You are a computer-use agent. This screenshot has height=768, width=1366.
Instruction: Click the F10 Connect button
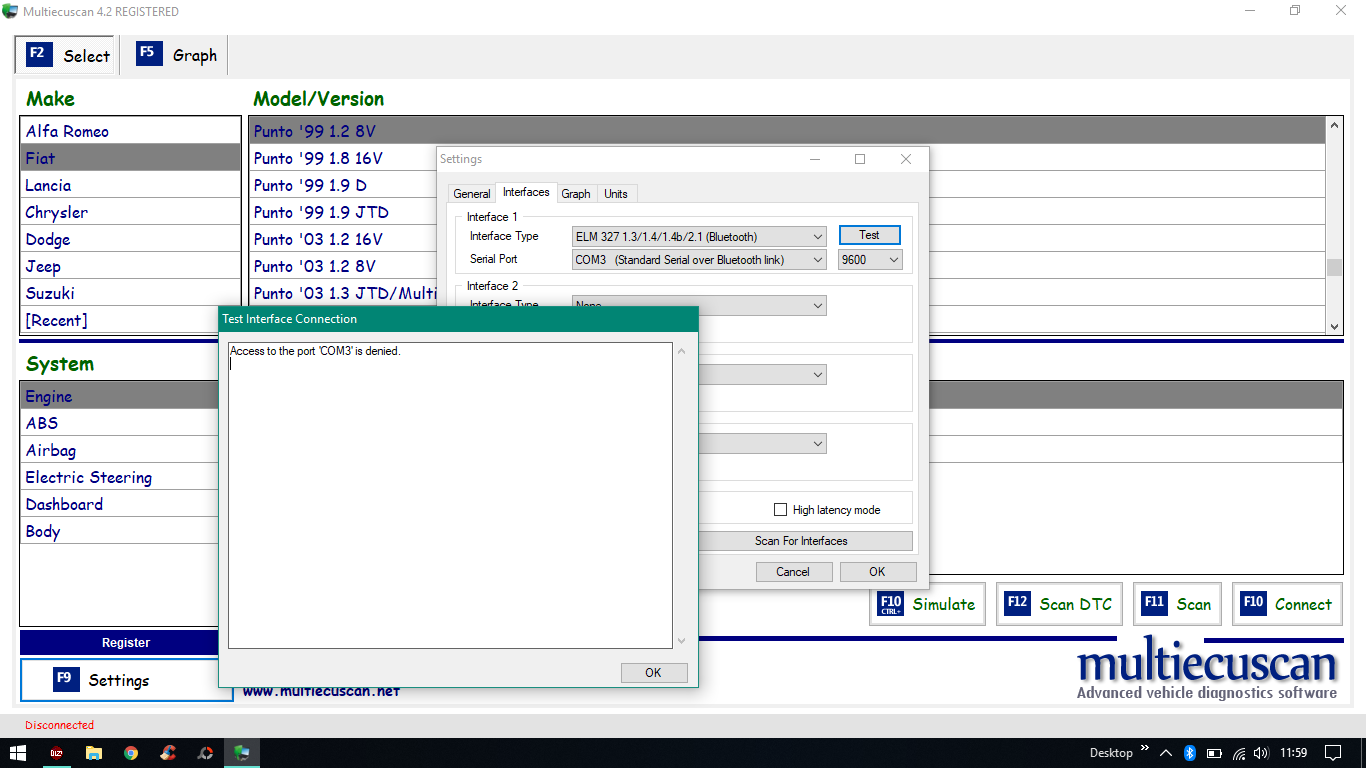point(1287,604)
